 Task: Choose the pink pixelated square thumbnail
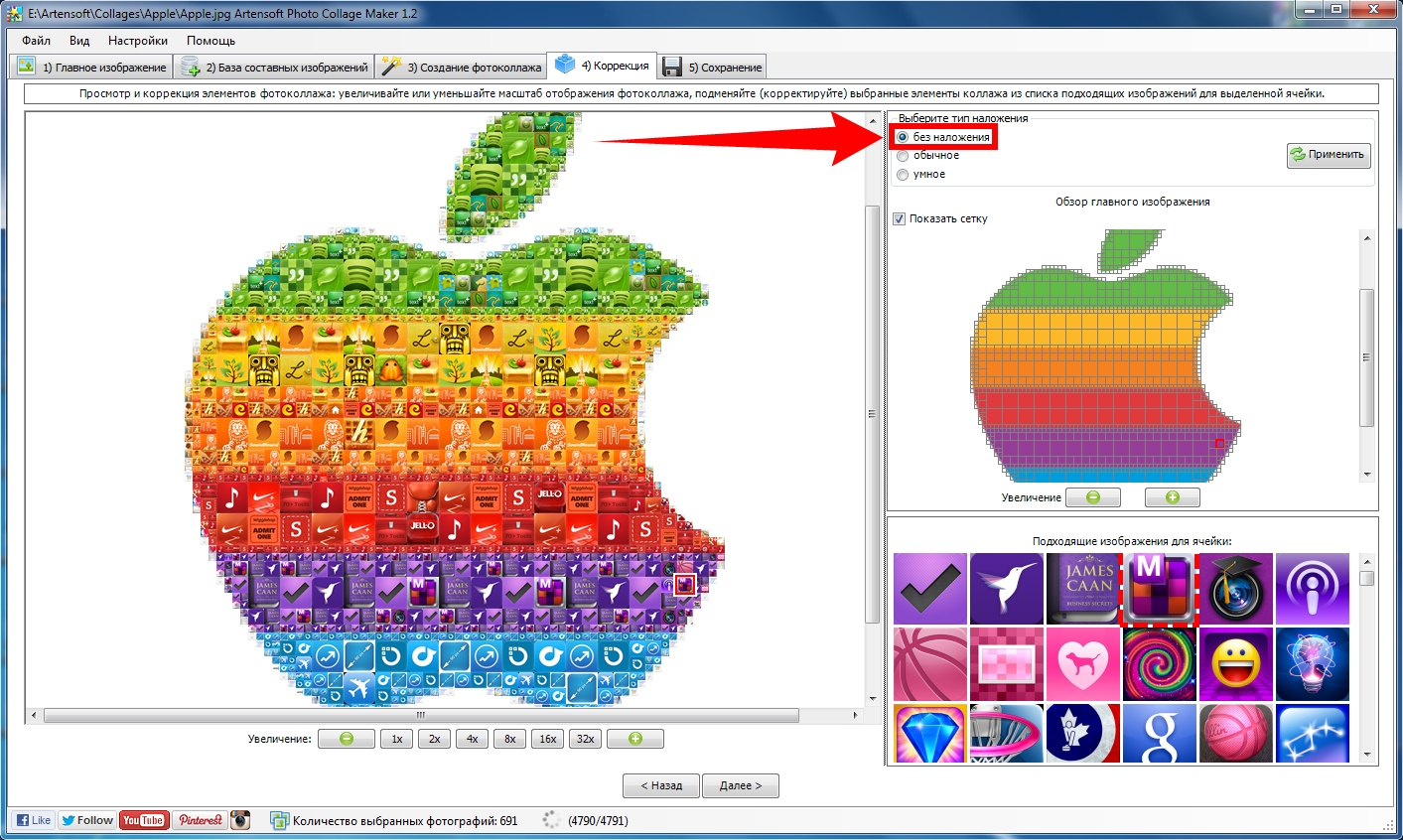click(x=1007, y=664)
